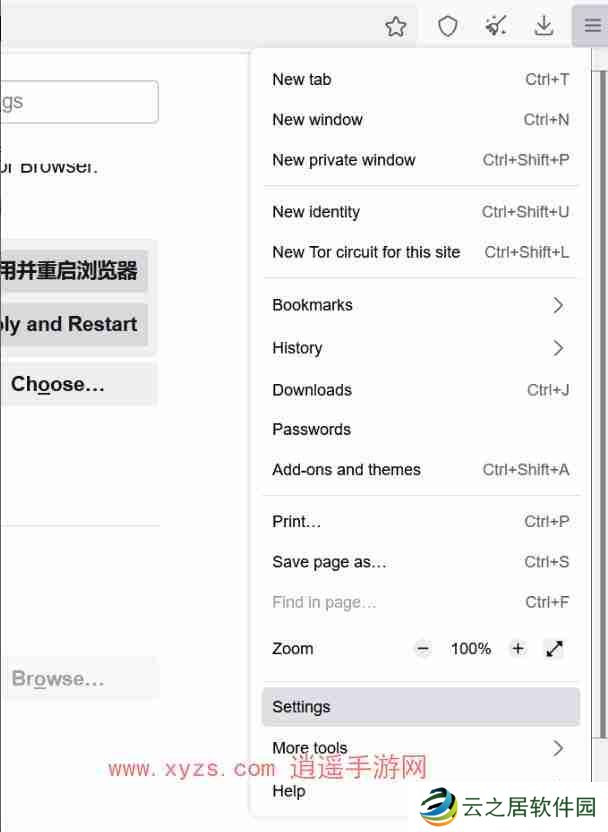Expand the More tools submenu
This screenshot has height=832, width=608.
420,748
